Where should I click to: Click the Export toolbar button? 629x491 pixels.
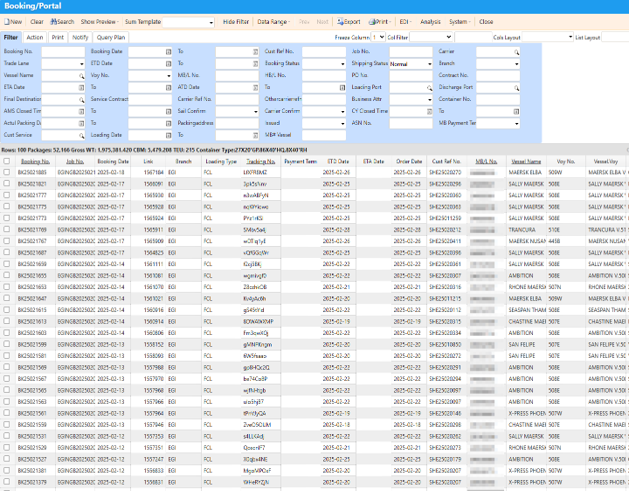pos(349,21)
